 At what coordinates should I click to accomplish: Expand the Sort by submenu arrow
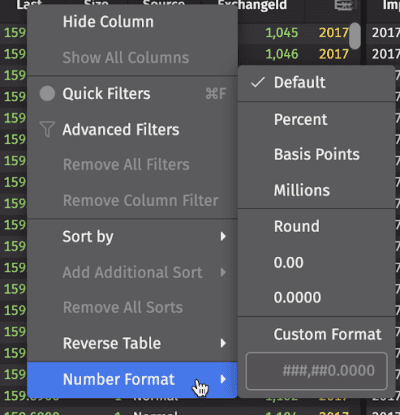pyautogui.click(x=223, y=236)
